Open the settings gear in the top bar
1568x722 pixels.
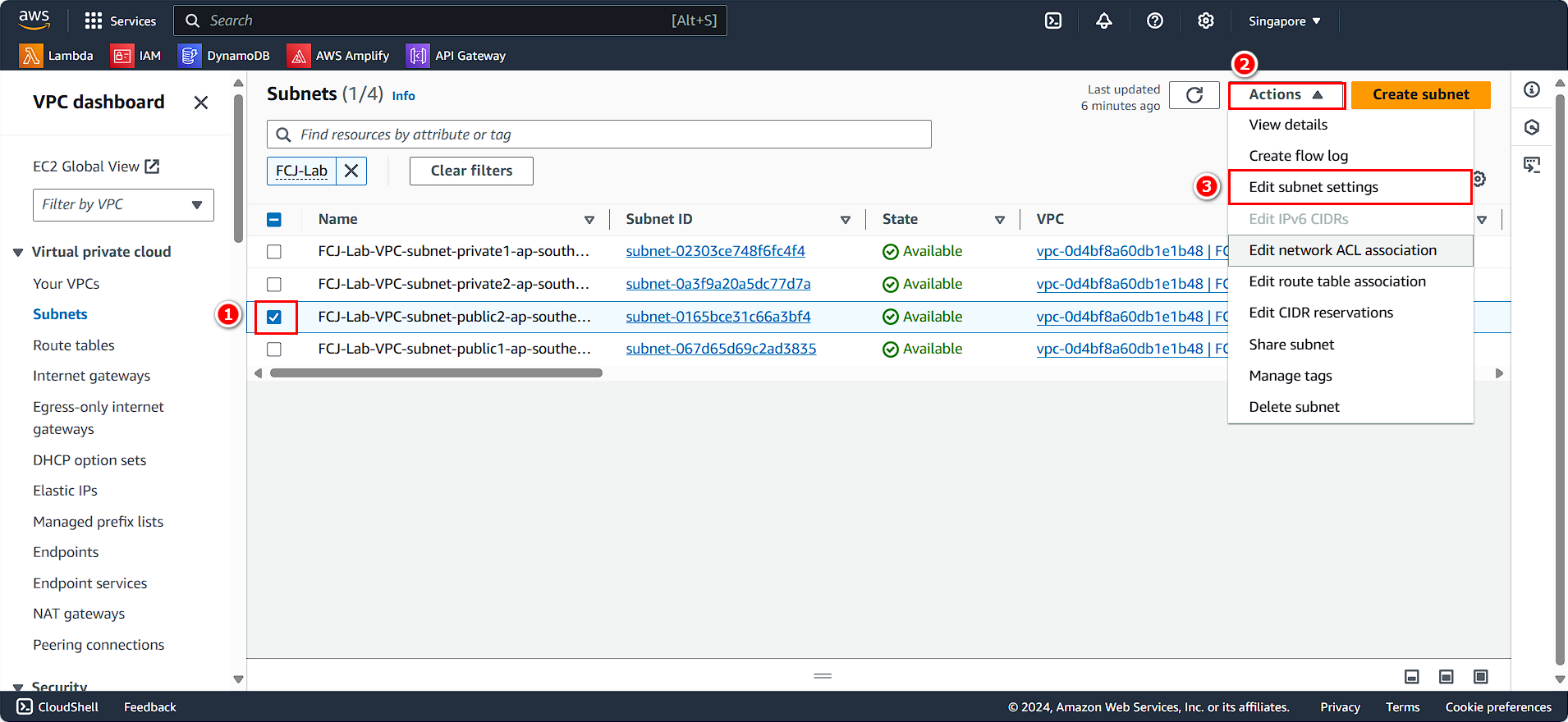pos(1205,21)
